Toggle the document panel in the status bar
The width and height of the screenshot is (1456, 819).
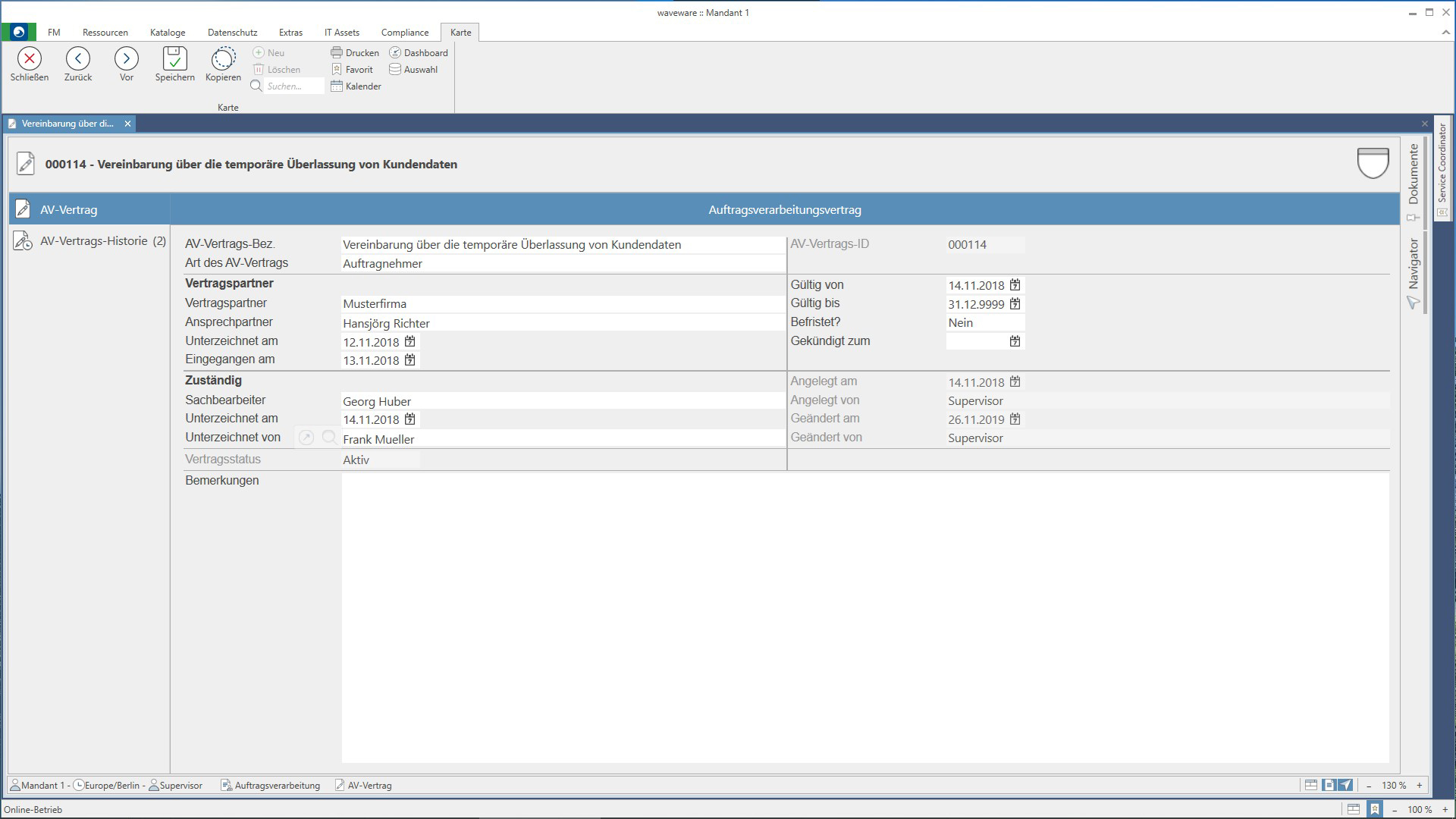(x=1328, y=786)
